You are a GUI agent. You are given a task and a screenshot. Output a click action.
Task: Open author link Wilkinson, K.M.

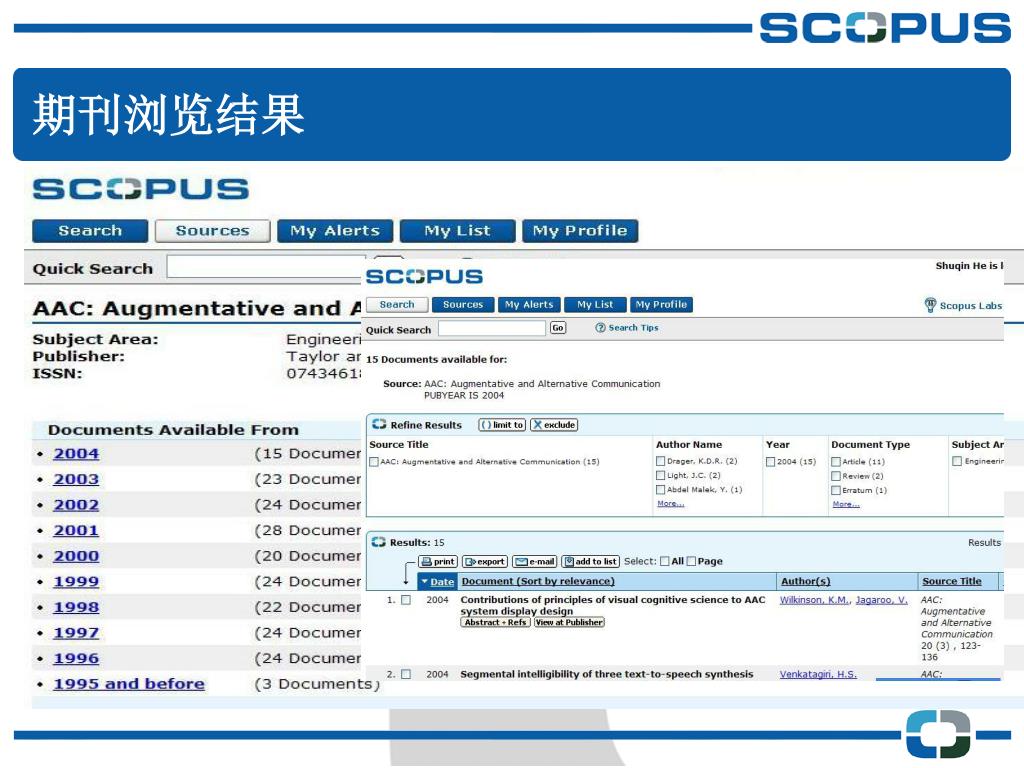pos(814,600)
